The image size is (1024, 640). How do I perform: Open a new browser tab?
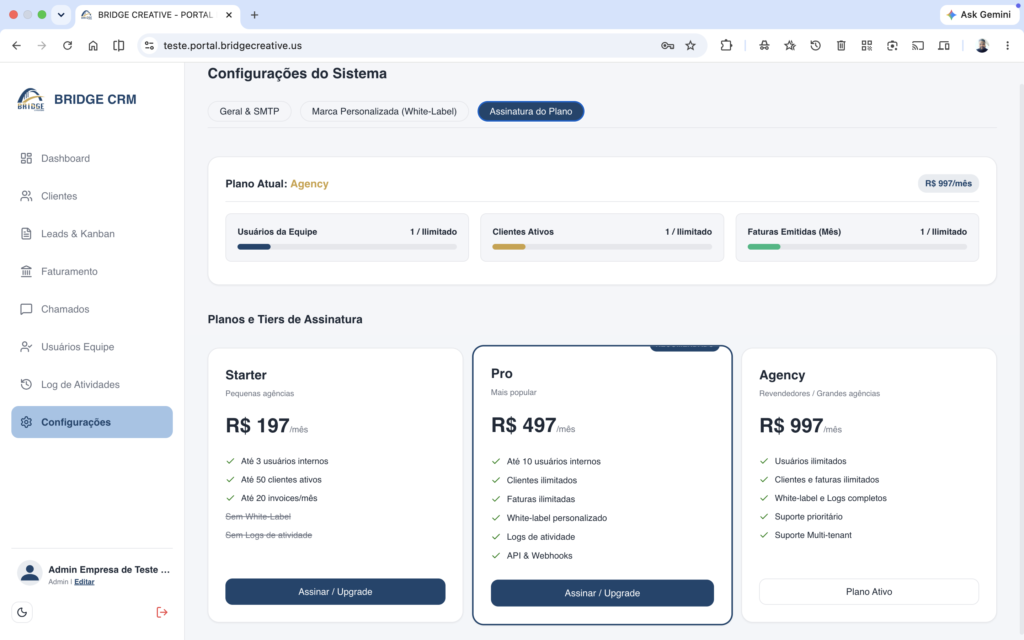[x=255, y=14]
